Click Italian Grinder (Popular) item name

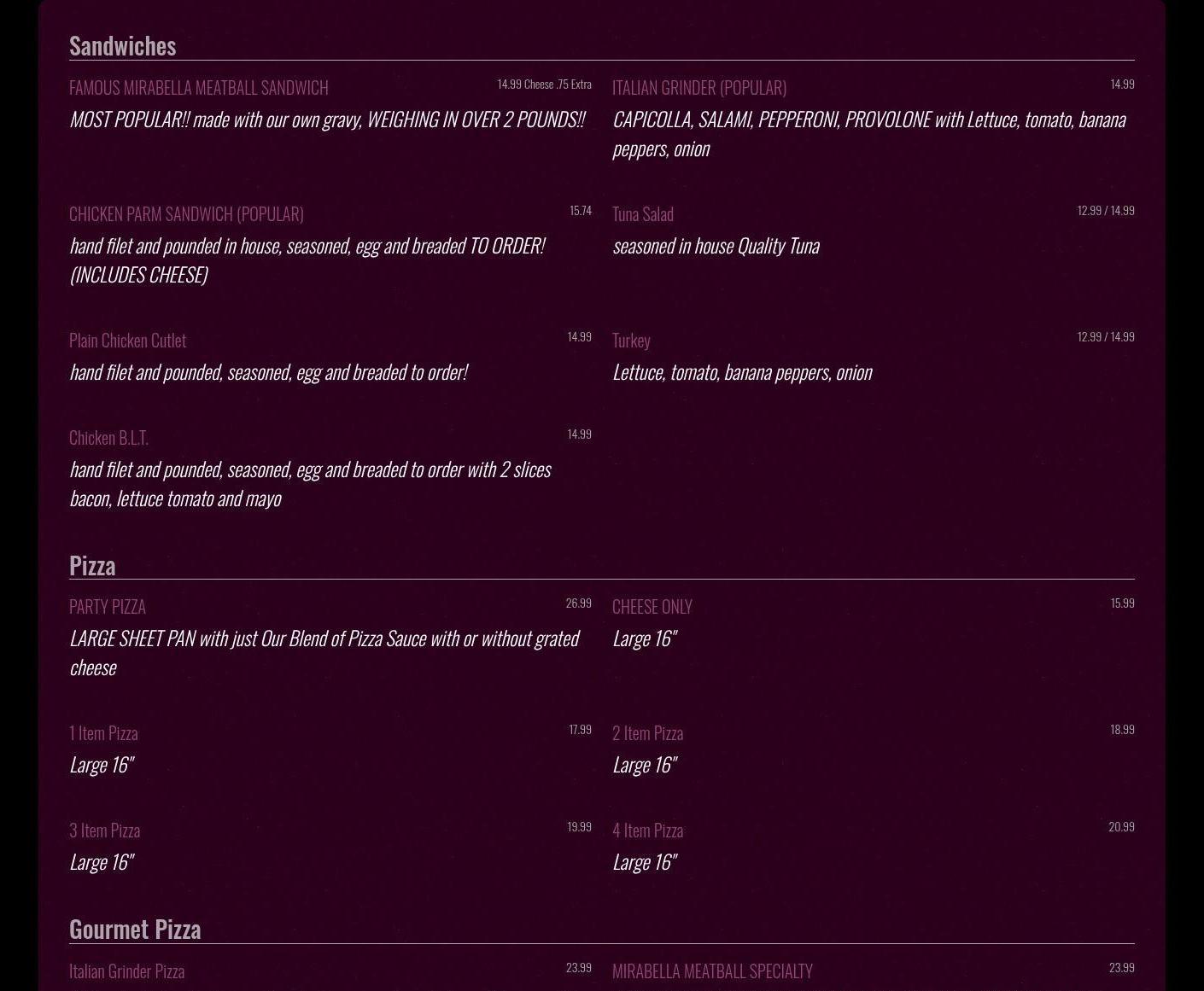tap(698, 88)
